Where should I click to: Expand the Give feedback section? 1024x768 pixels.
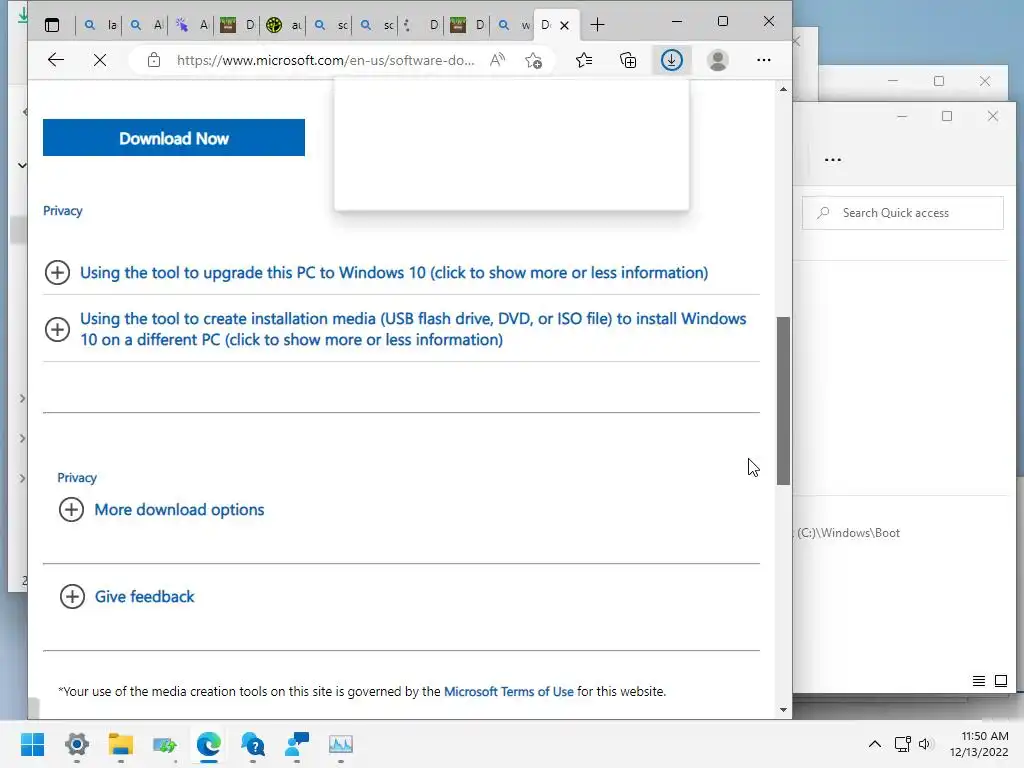(127, 596)
